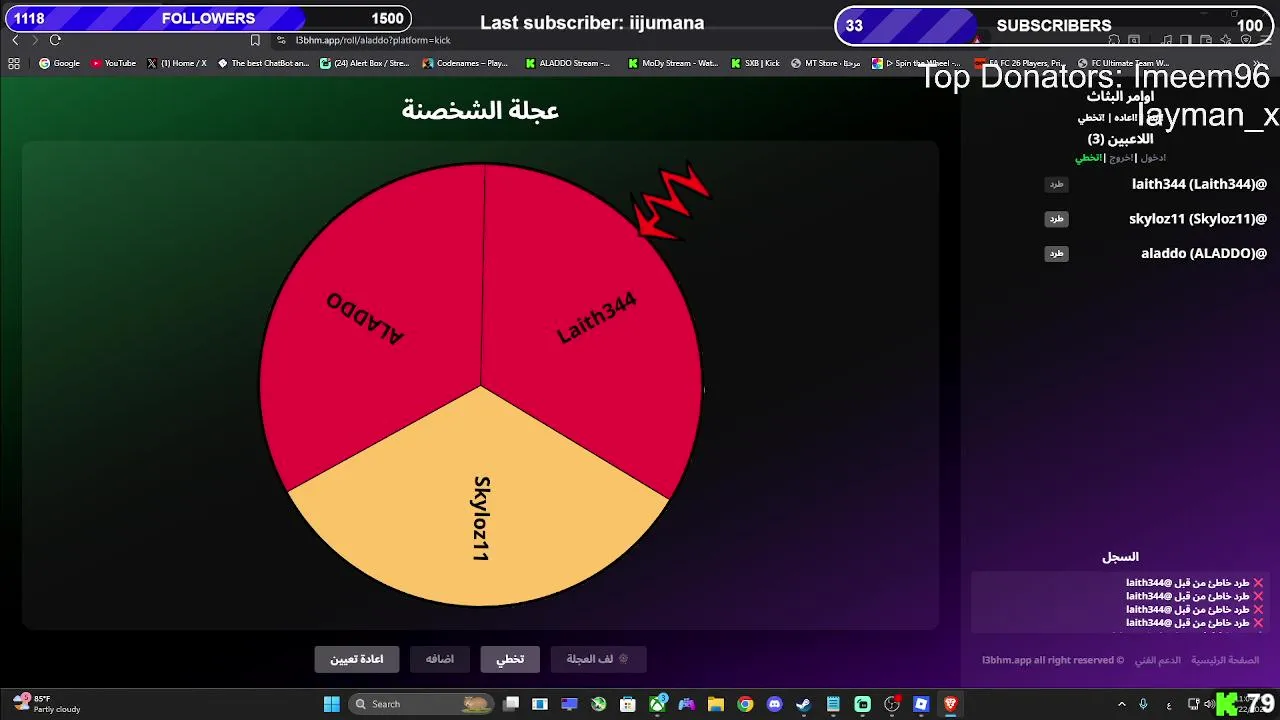This screenshot has width=1280, height=720.
Task: Open the apps grid icon in bookmarks bar
Action: tap(14, 63)
